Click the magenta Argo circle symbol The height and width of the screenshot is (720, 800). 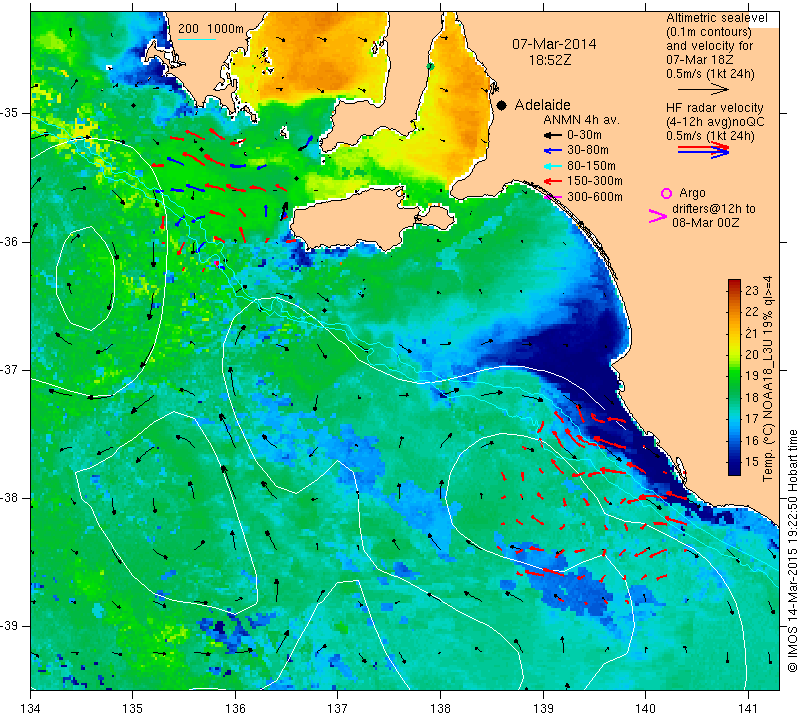pyautogui.click(x=666, y=193)
